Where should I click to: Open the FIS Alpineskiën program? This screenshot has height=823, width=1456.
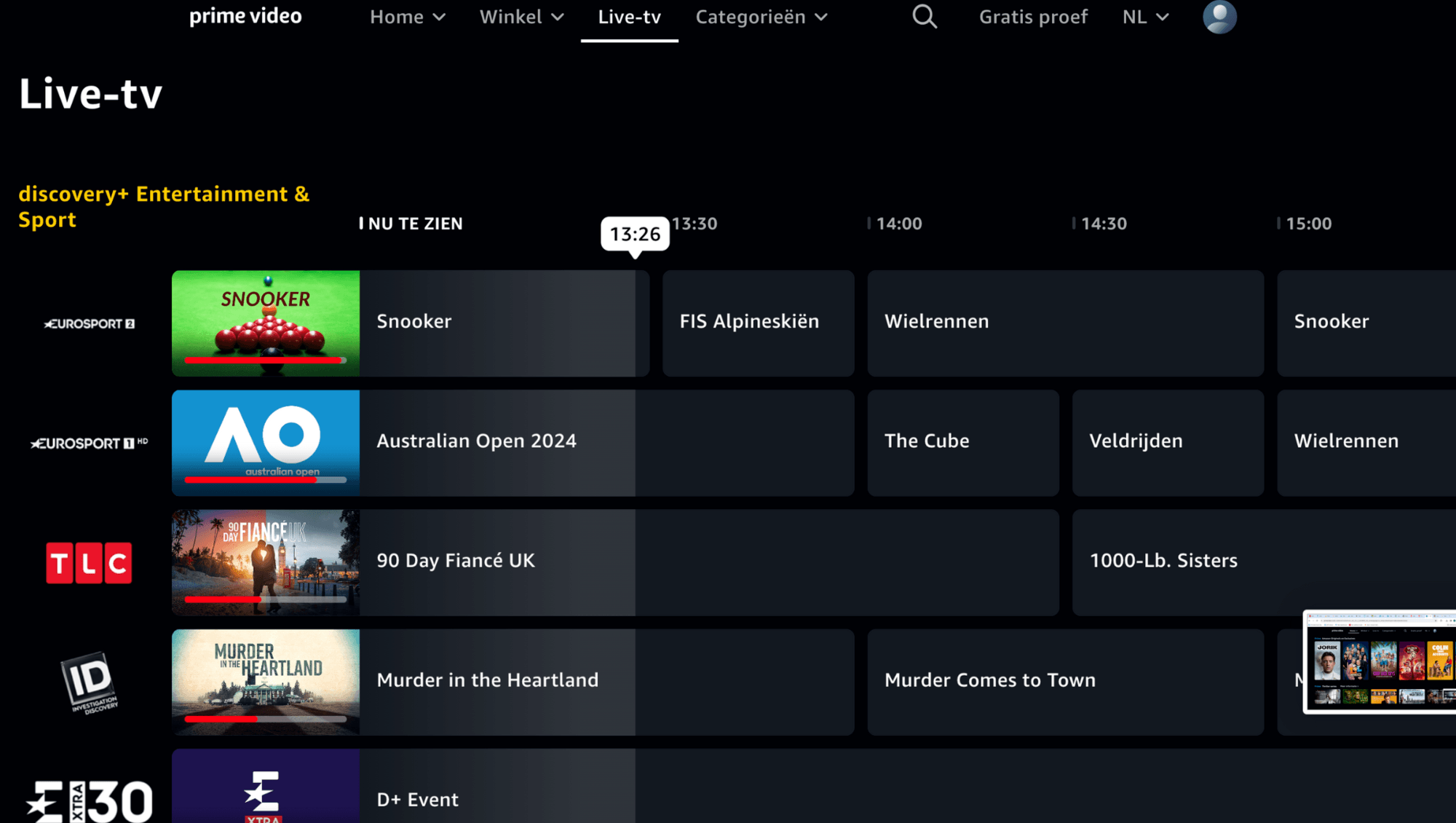tap(758, 323)
